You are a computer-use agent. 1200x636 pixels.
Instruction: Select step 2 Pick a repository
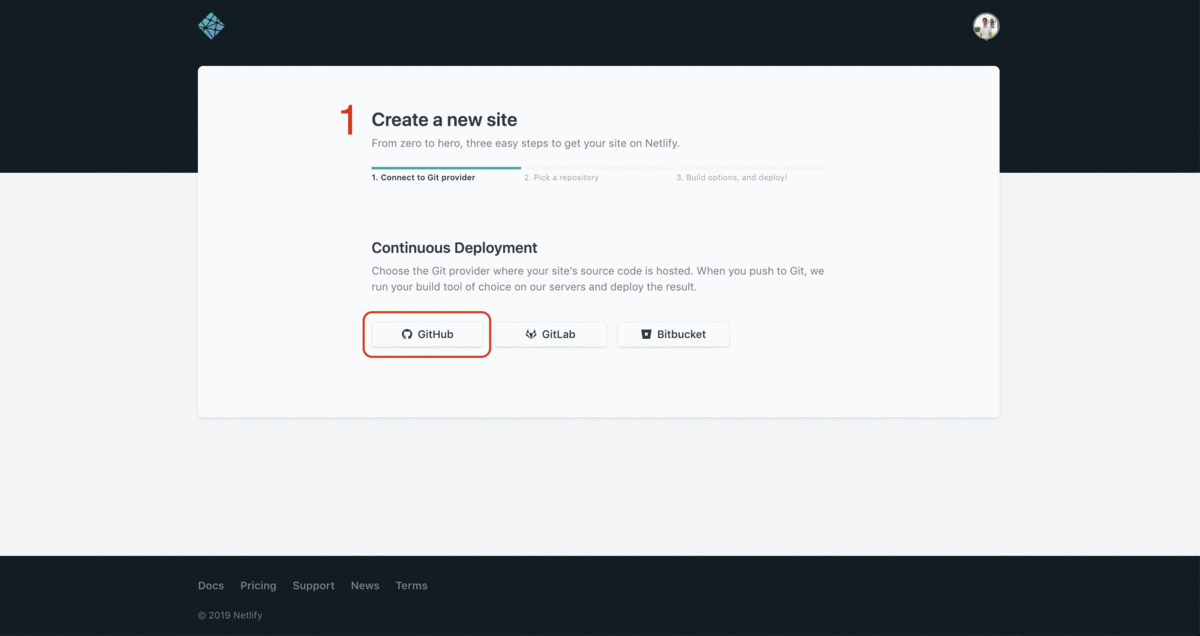coord(561,178)
